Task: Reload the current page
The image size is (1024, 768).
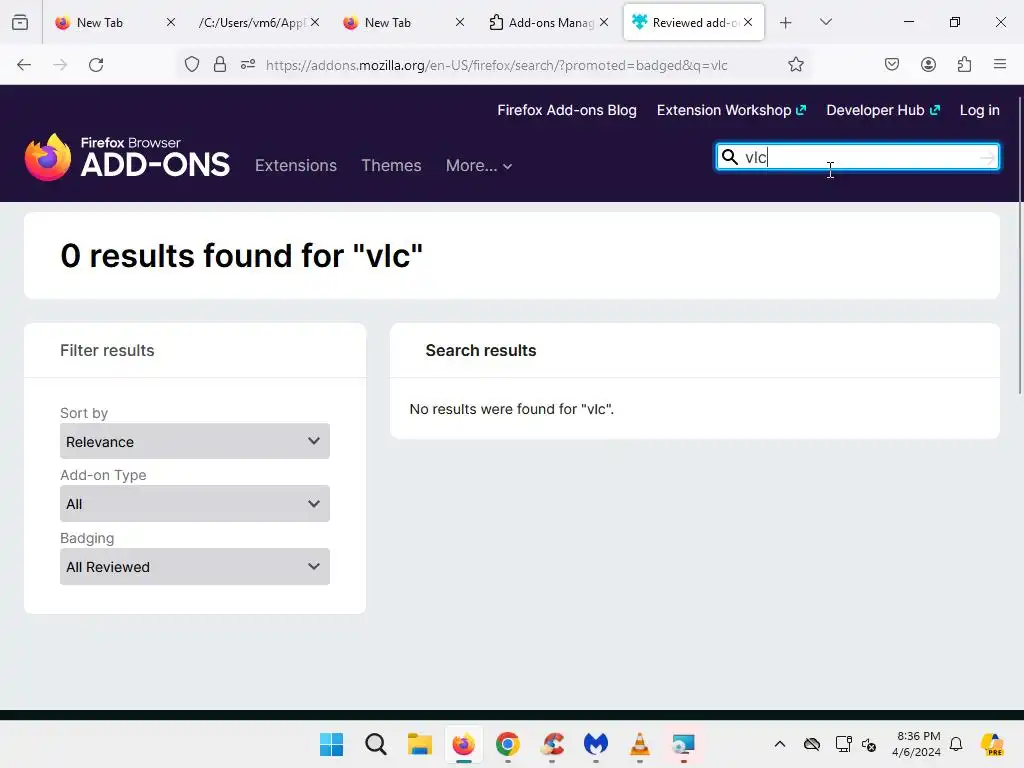Action: click(x=96, y=65)
